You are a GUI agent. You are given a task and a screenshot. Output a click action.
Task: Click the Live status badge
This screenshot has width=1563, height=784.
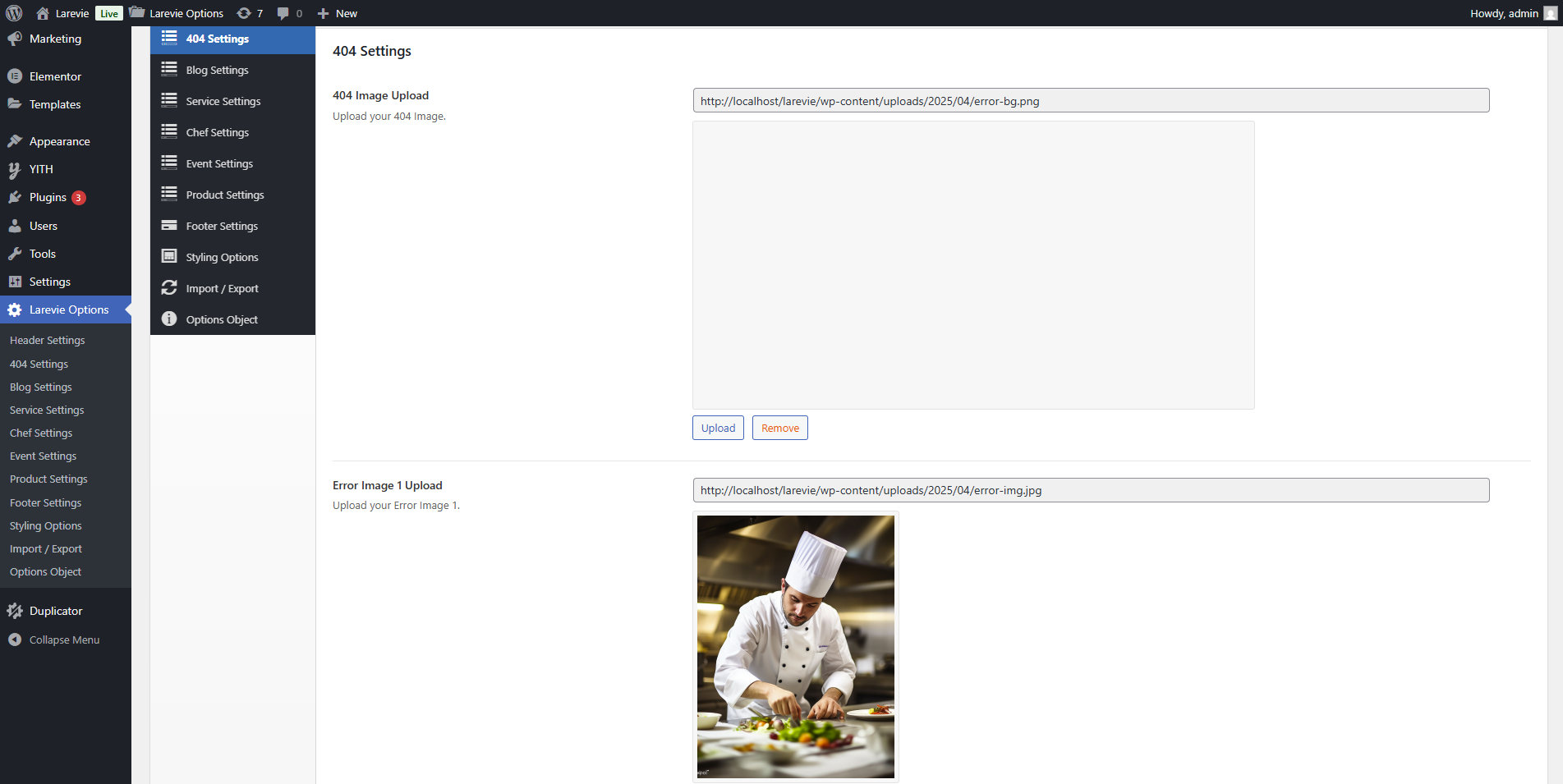(x=109, y=13)
